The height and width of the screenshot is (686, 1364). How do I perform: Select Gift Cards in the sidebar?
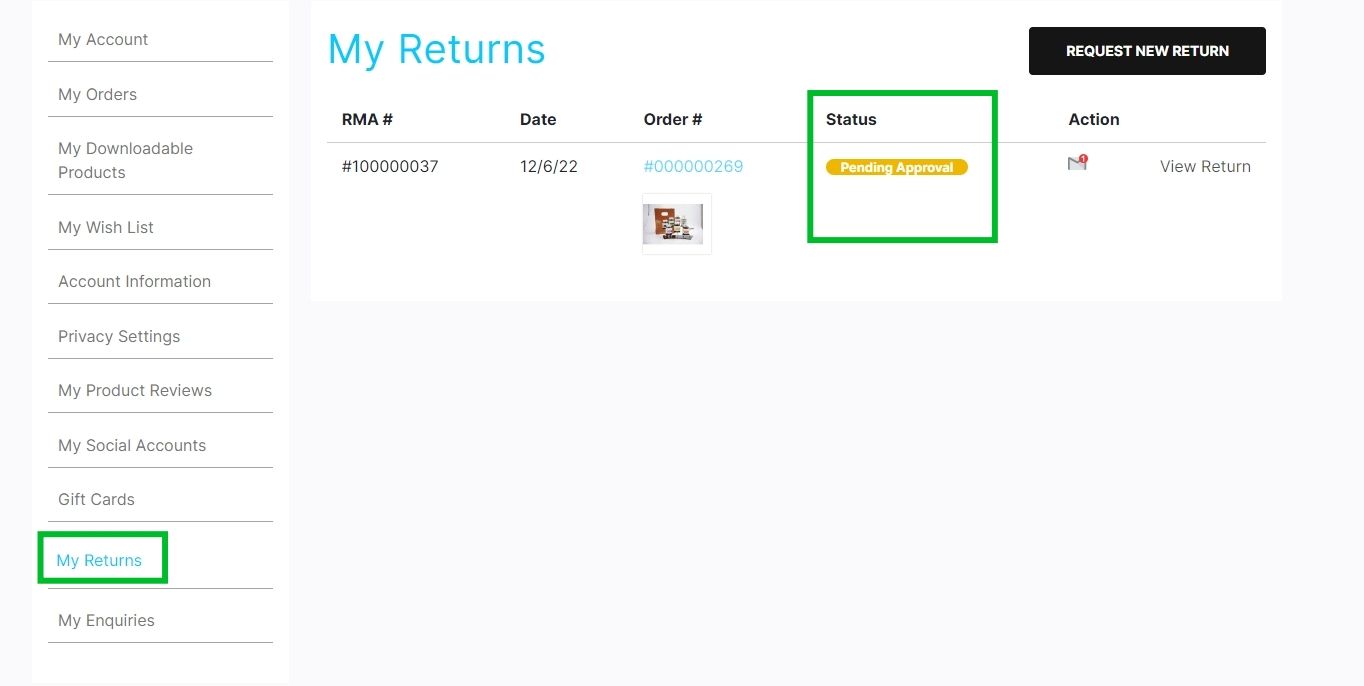click(x=96, y=500)
